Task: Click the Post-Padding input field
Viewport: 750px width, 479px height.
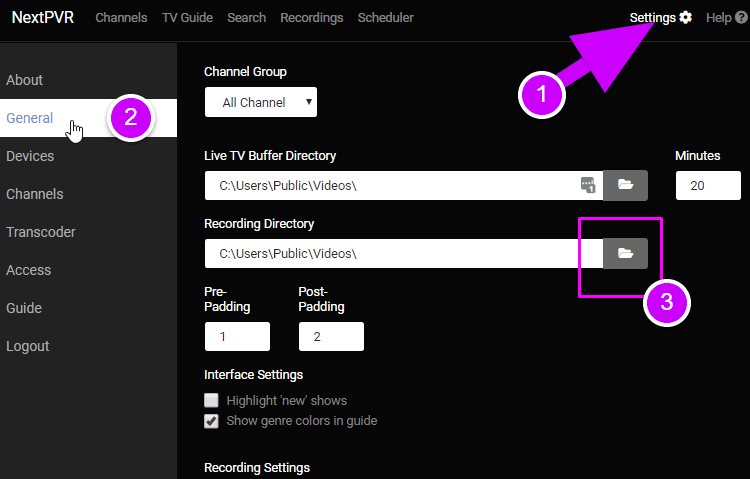Action: point(331,336)
